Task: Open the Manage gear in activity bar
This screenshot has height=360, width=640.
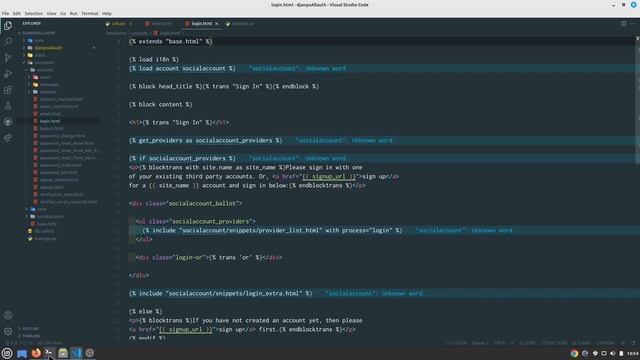Action: [8, 331]
